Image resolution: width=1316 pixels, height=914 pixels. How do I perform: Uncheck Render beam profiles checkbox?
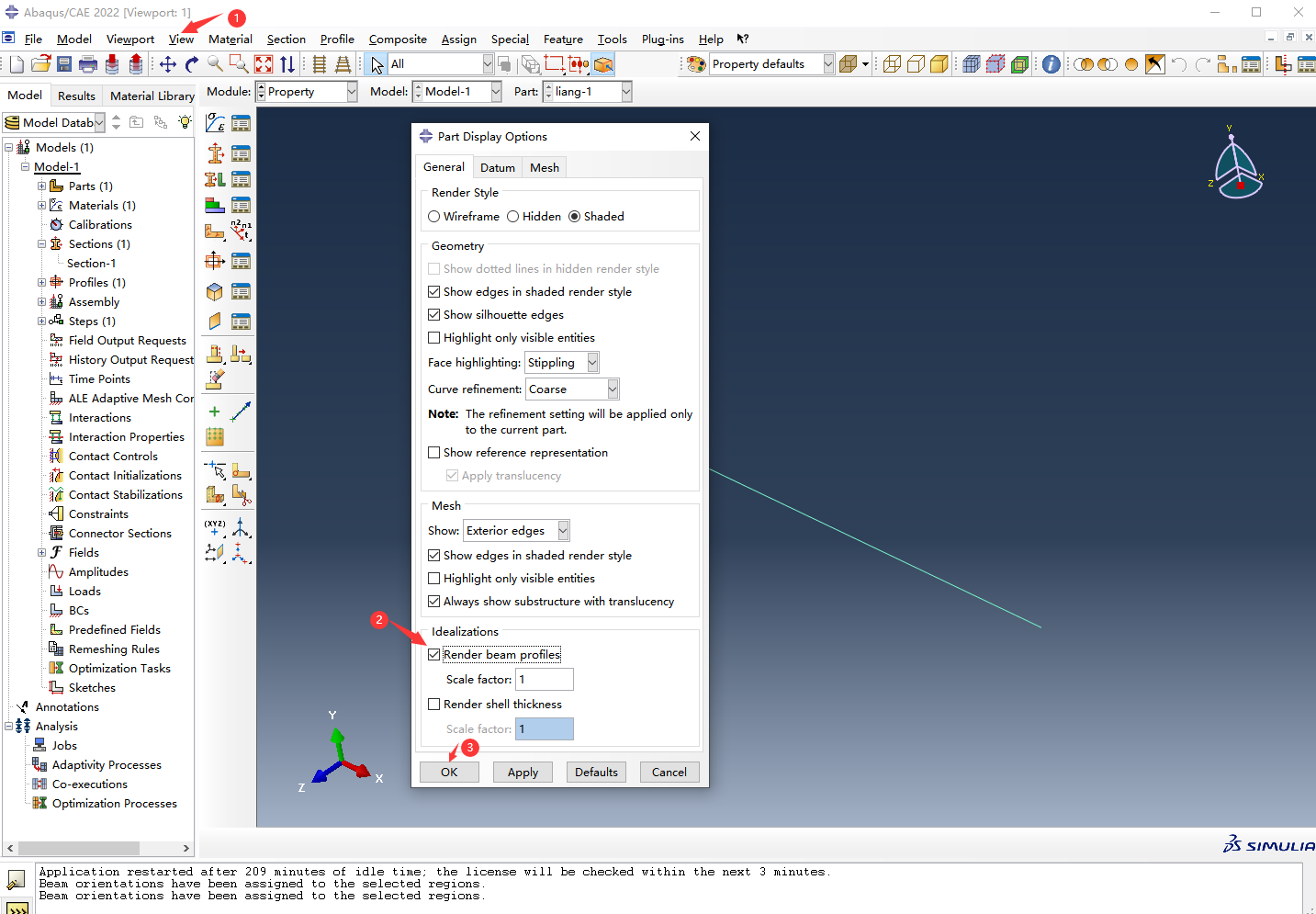(434, 655)
